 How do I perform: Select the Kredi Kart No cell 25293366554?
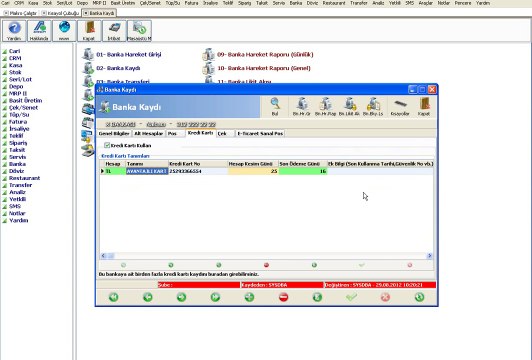click(198, 171)
